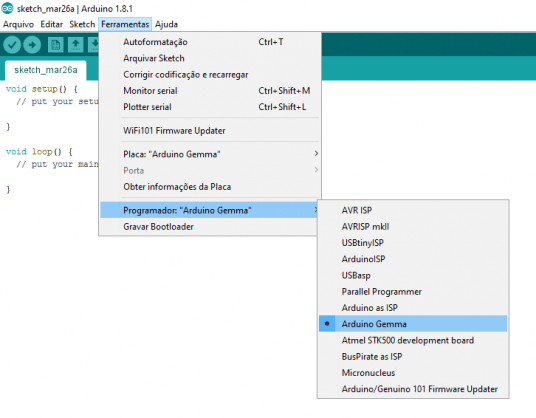
Task: Open the Ajuda menu
Action: coord(166,24)
